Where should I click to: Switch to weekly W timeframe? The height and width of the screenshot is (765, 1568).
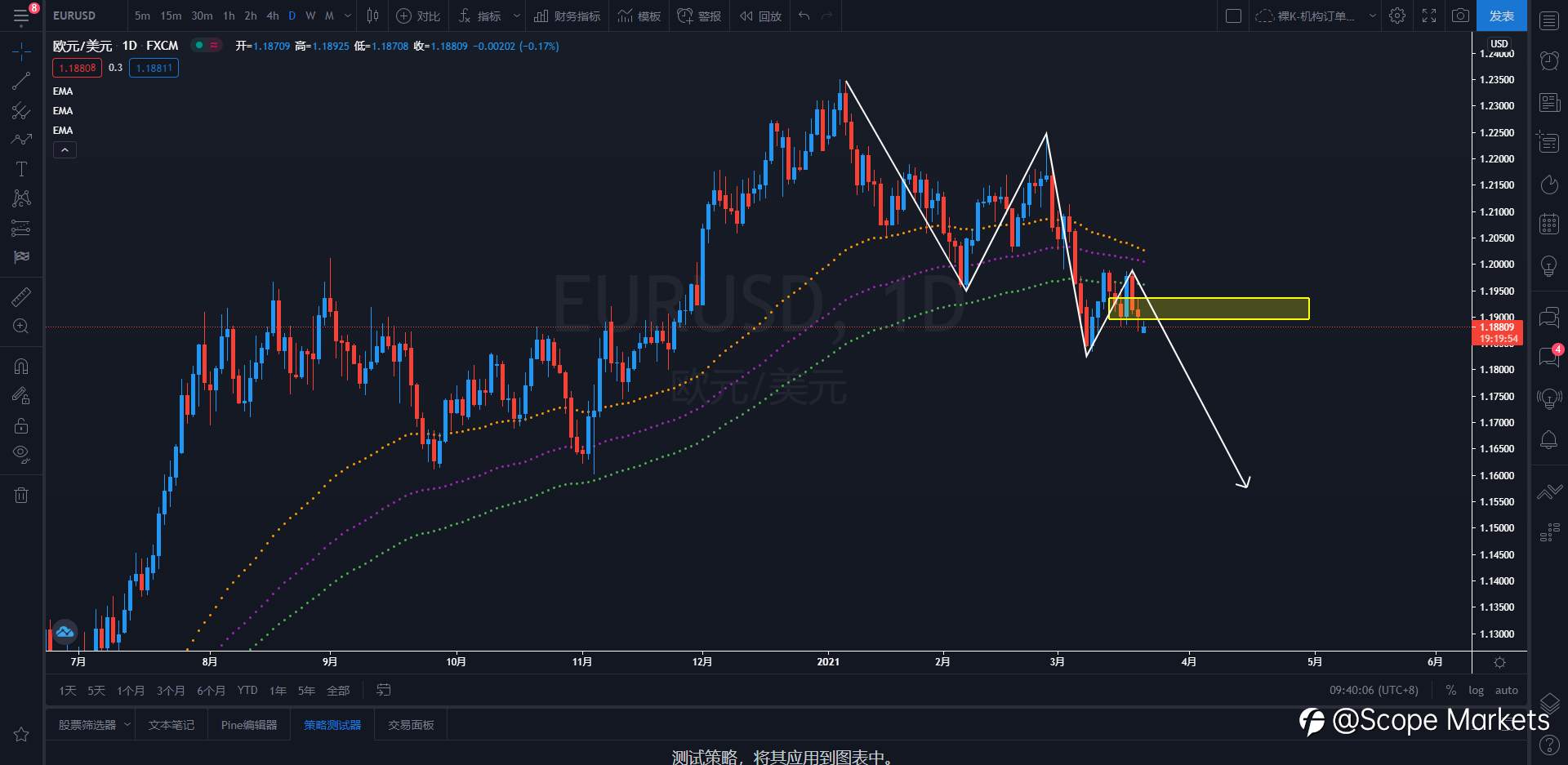click(x=310, y=16)
